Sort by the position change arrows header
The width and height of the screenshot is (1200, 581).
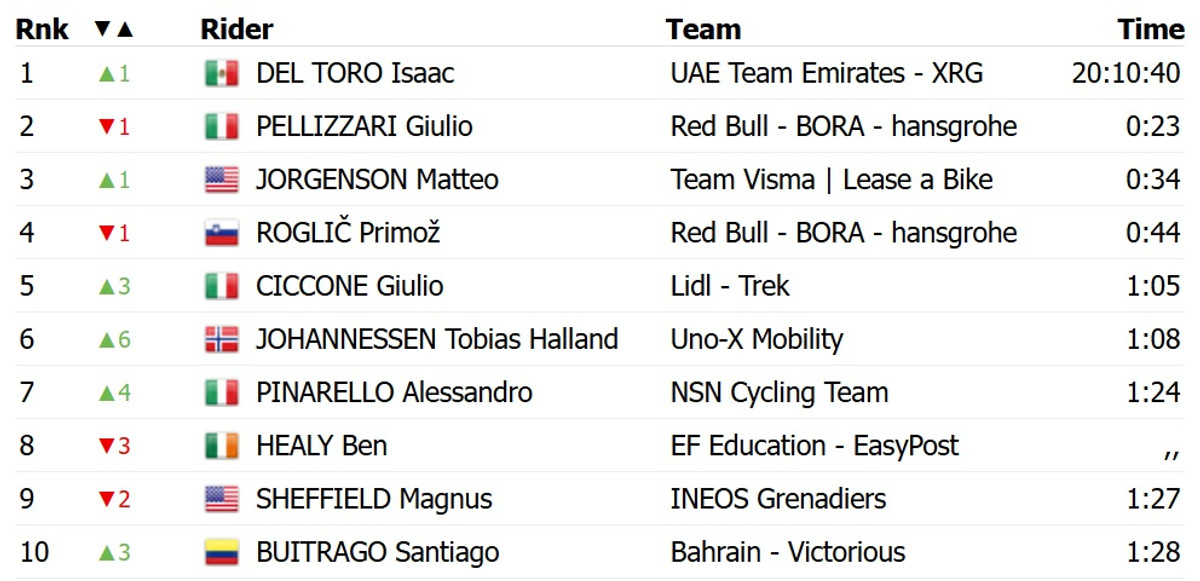coord(114,29)
